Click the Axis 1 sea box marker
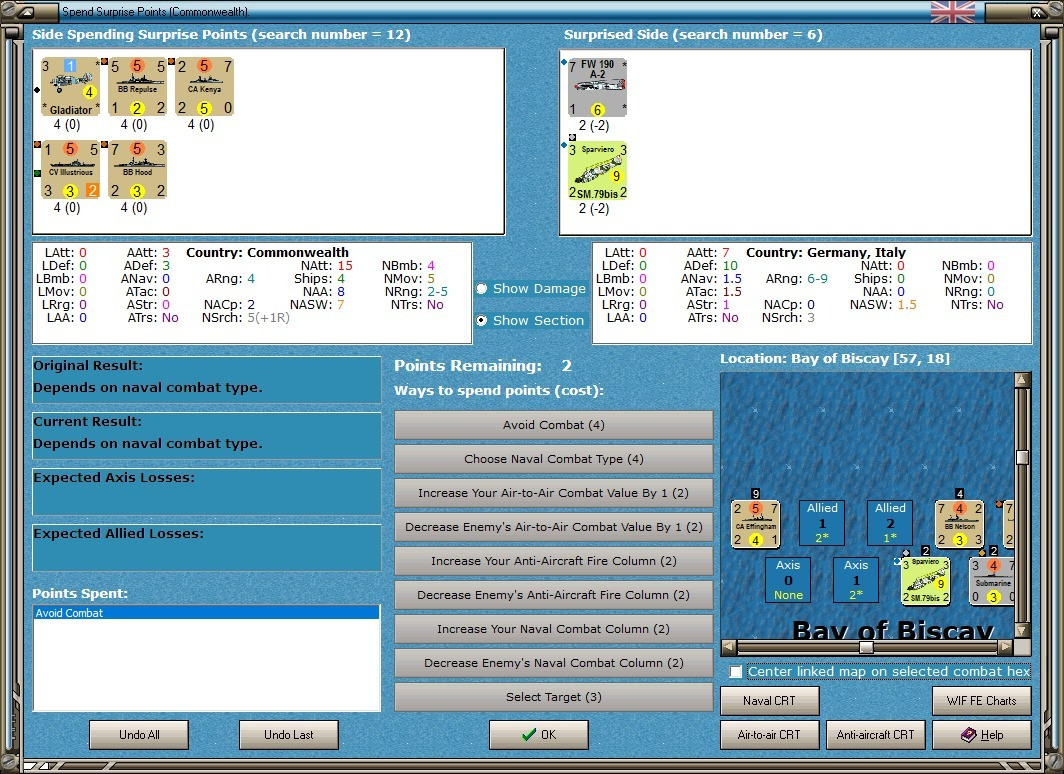1064x774 pixels. point(856,580)
